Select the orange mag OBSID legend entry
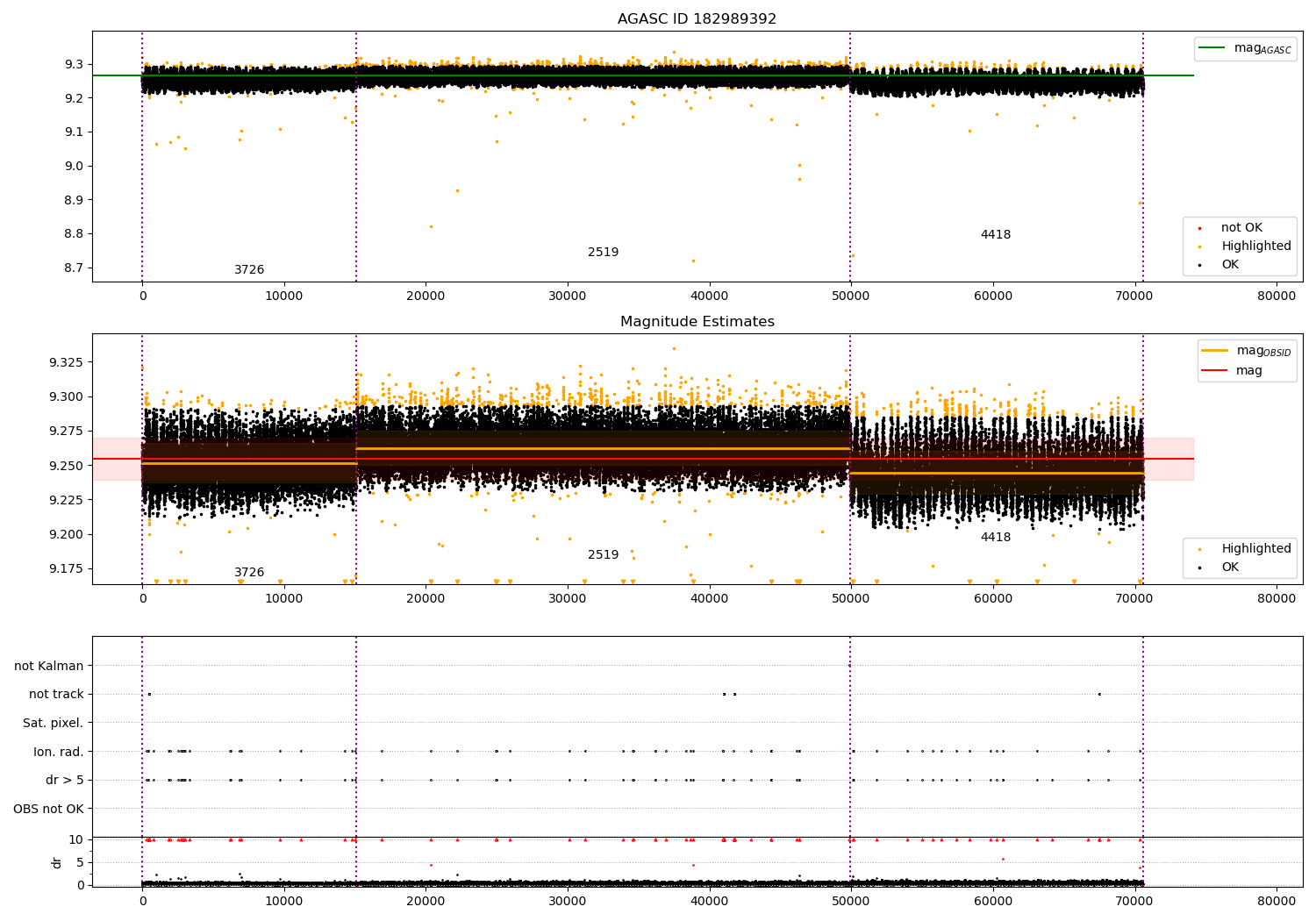 pyautogui.click(x=1246, y=351)
